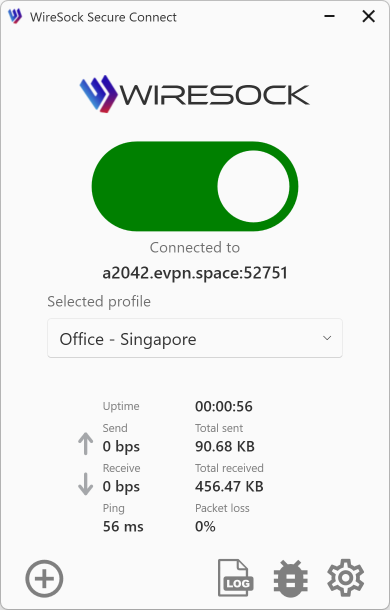Screen dimensions: 390x610
Task: Click the Receive rate value 0 bps
Action: 121,487
